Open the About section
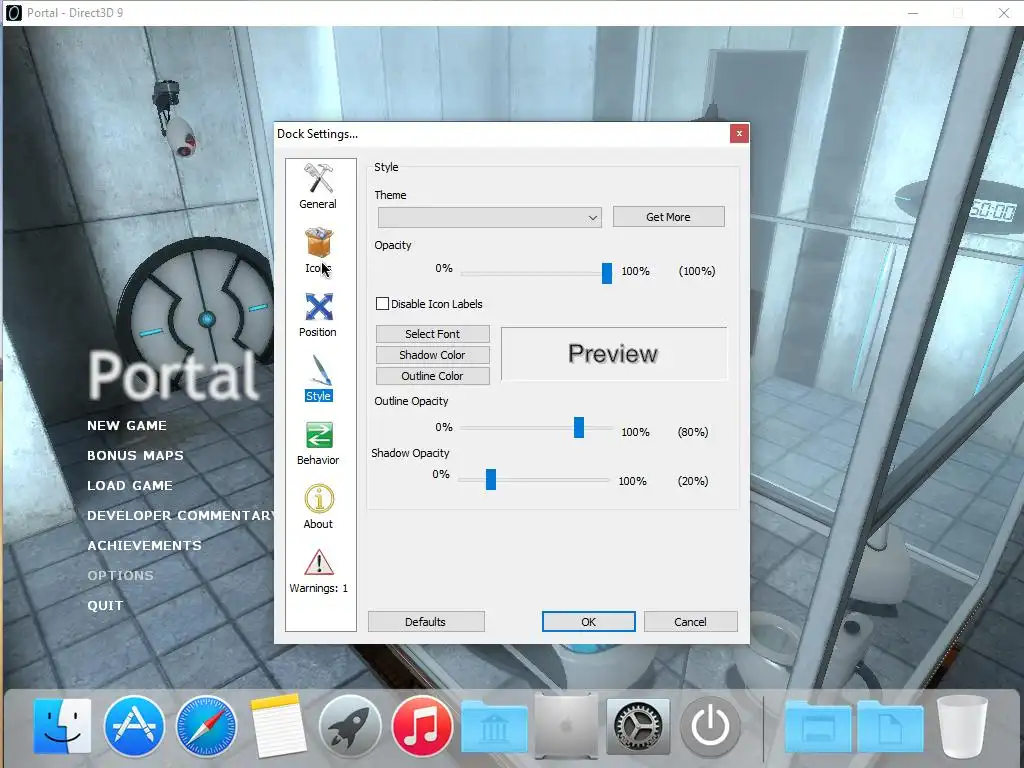Image resolution: width=1024 pixels, height=768 pixels. 318,507
